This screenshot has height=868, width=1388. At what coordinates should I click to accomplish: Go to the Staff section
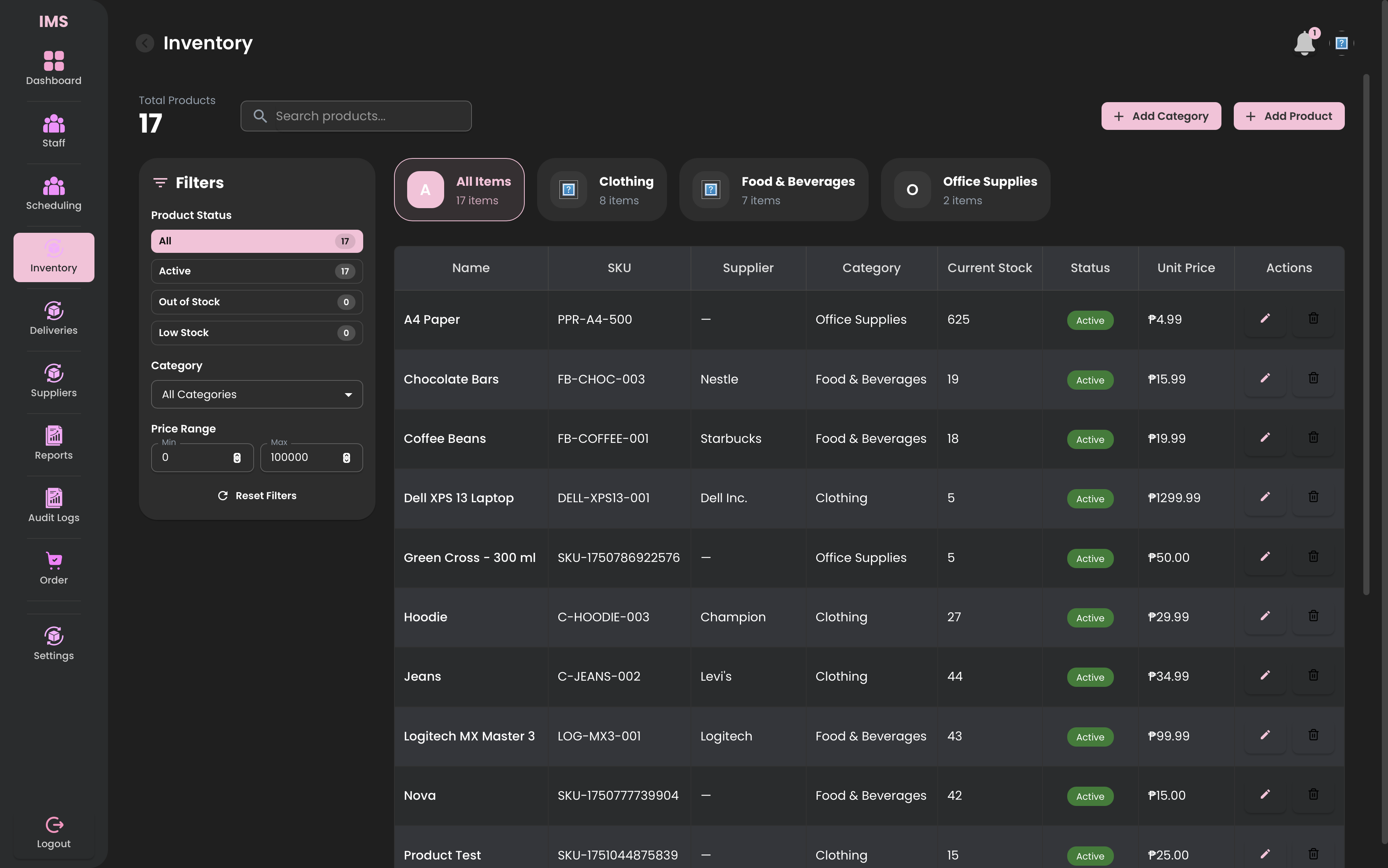coord(54,131)
